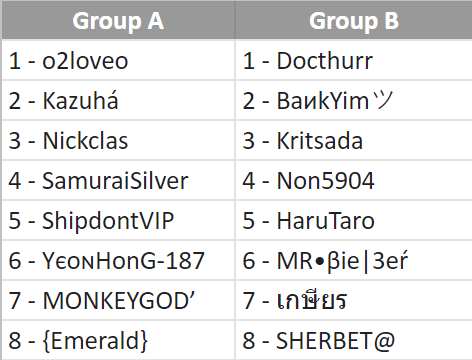Select the Kazuhá entry in Group A
The width and height of the screenshot is (472, 360).
click(x=118, y=100)
